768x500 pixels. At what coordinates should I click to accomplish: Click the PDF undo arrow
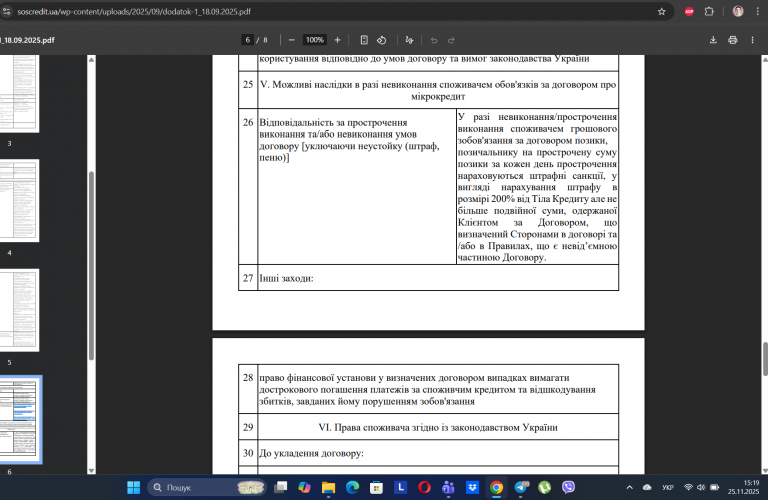[x=433, y=40]
